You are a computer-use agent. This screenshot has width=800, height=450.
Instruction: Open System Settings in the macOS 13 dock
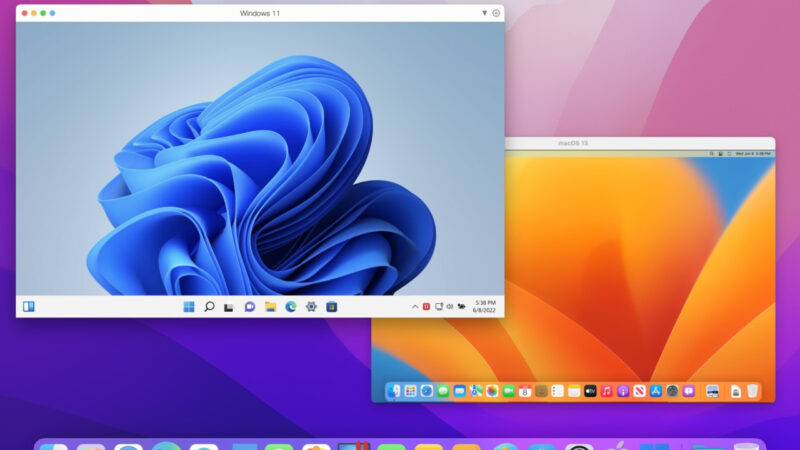pos(672,391)
